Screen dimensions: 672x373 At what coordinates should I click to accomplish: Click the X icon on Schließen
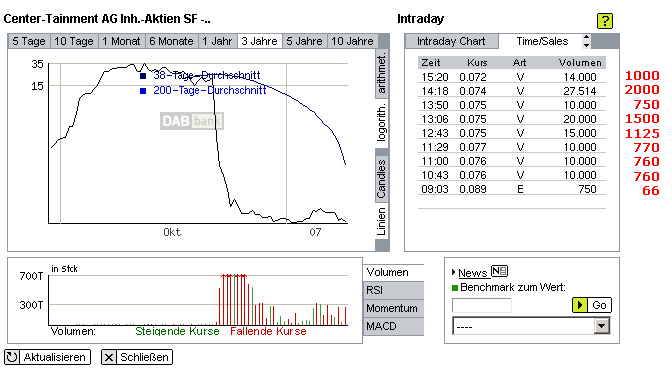(x=109, y=357)
